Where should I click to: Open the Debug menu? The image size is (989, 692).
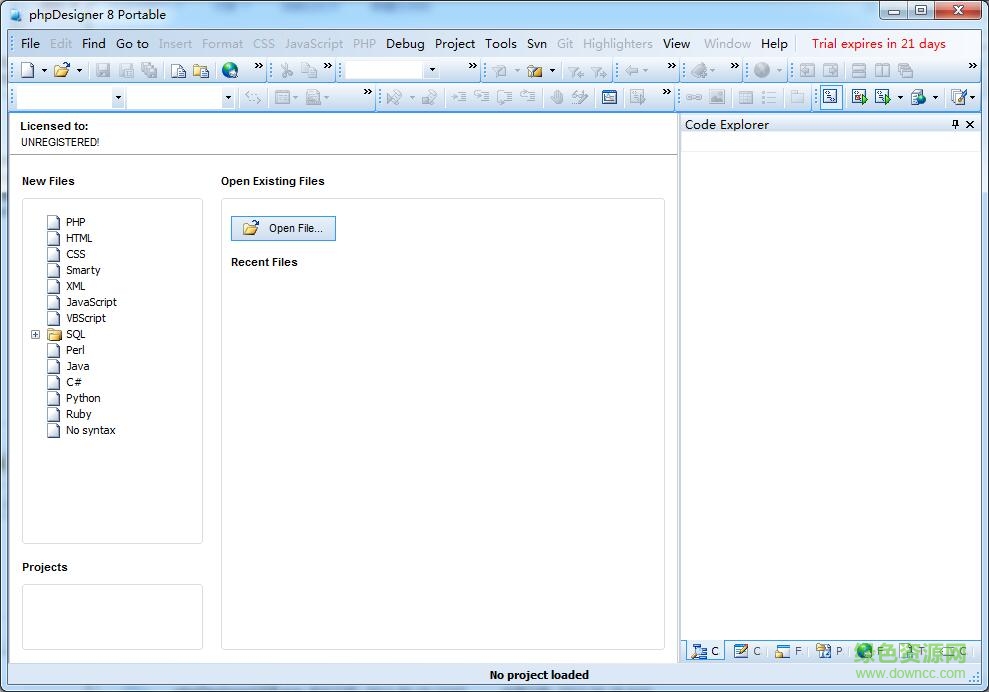405,44
